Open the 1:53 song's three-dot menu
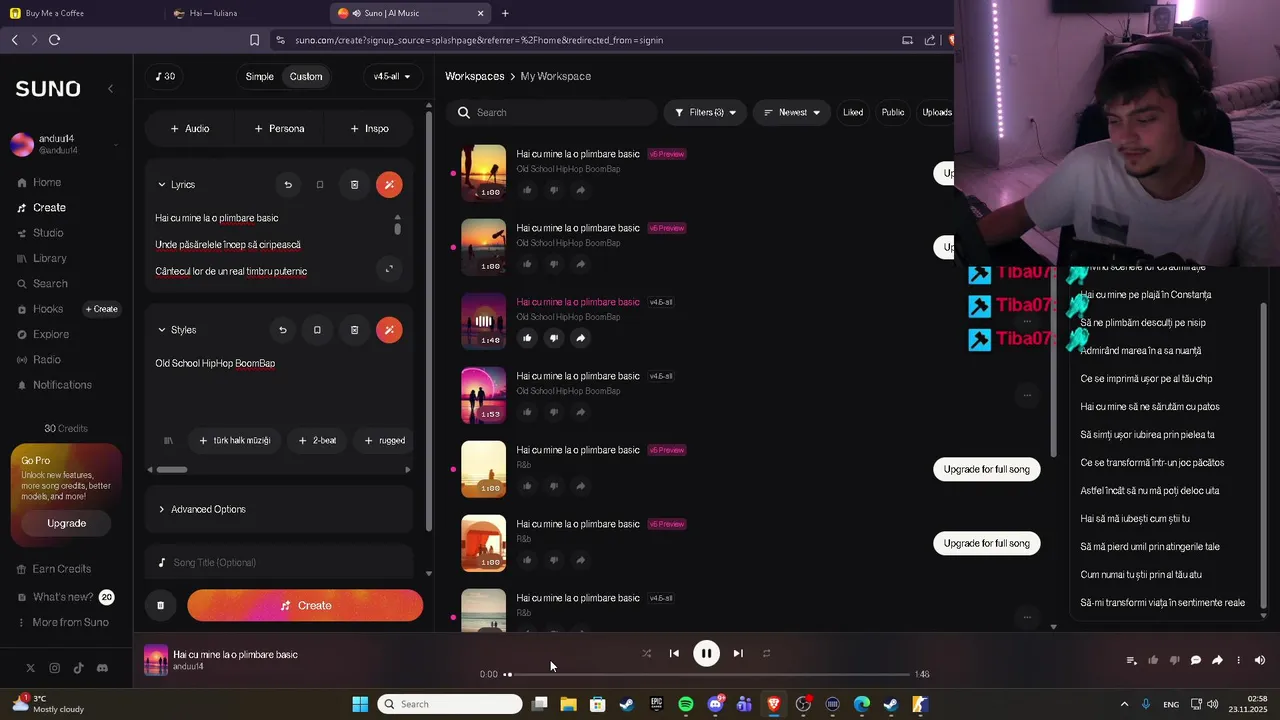Viewport: 1280px width, 720px height. tap(1027, 395)
